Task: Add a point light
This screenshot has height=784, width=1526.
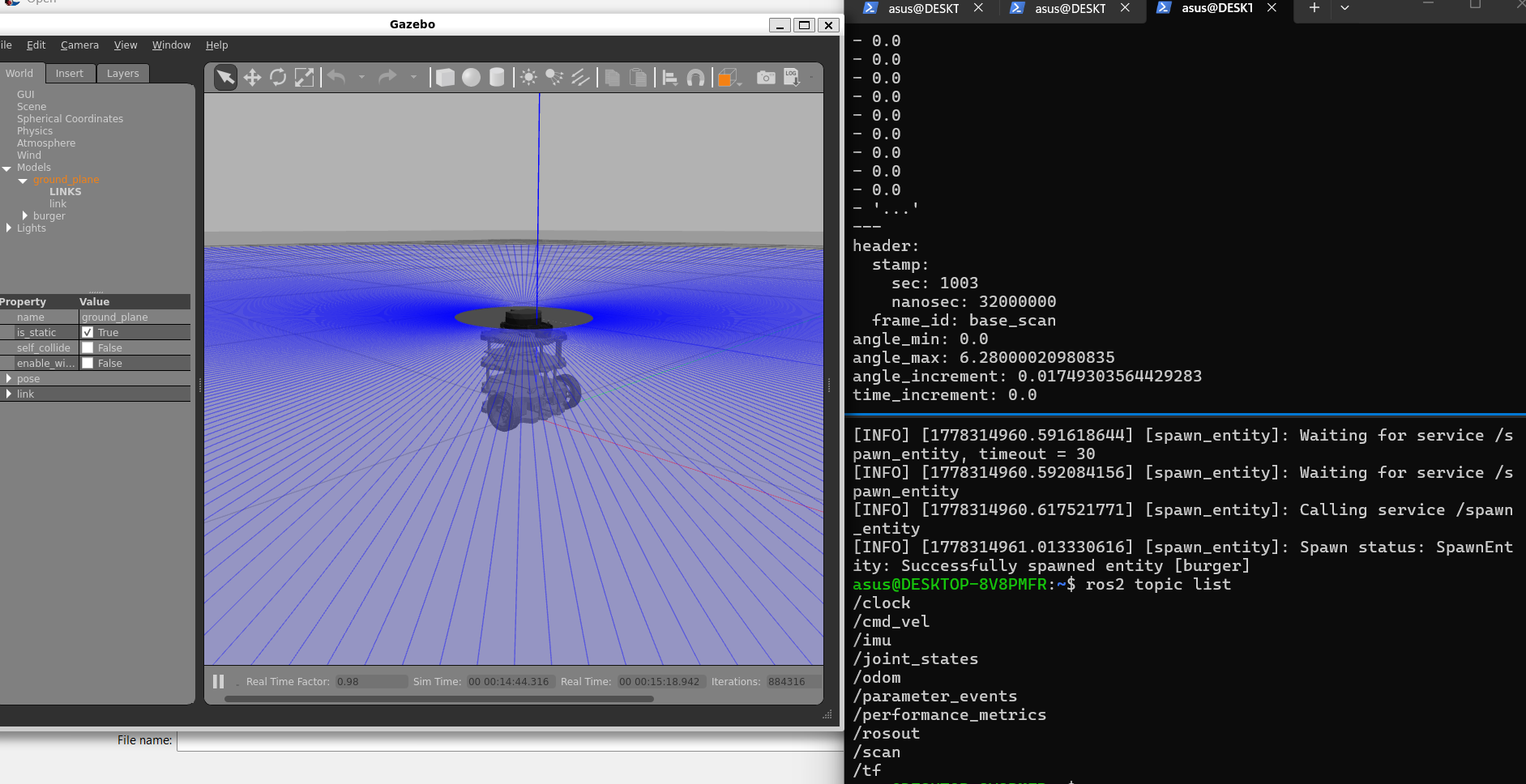Action: (528, 77)
